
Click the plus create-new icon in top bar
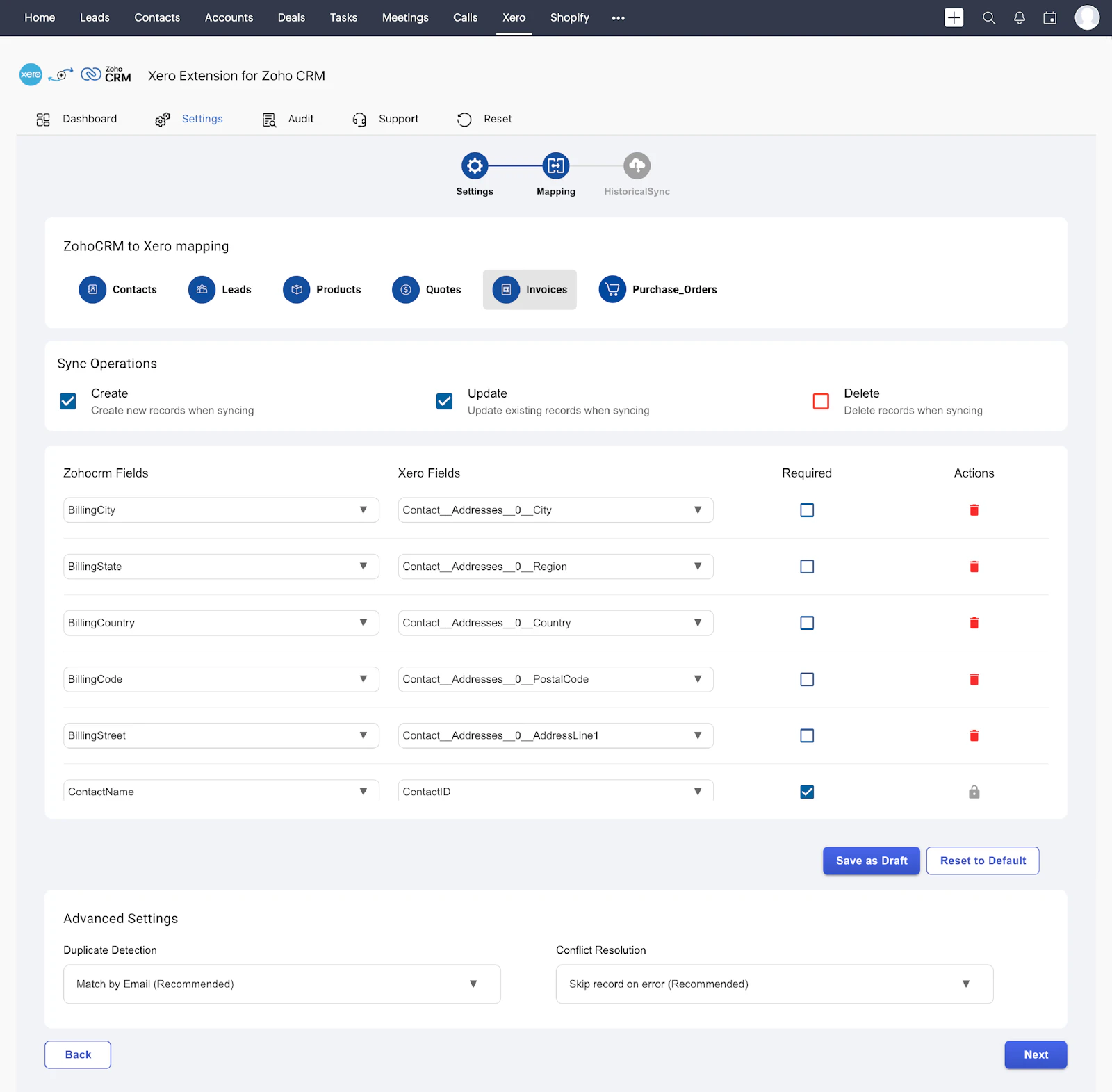click(954, 17)
